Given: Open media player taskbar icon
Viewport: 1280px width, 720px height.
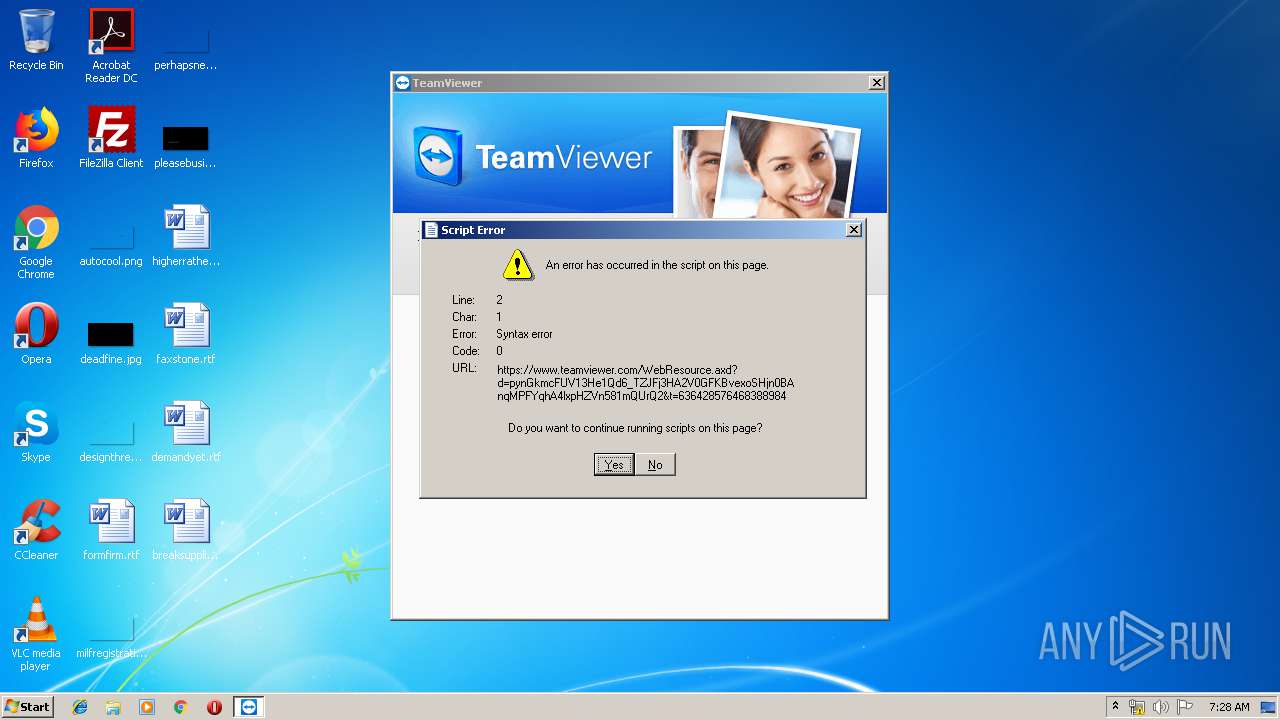Looking at the screenshot, I should (147, 707).
